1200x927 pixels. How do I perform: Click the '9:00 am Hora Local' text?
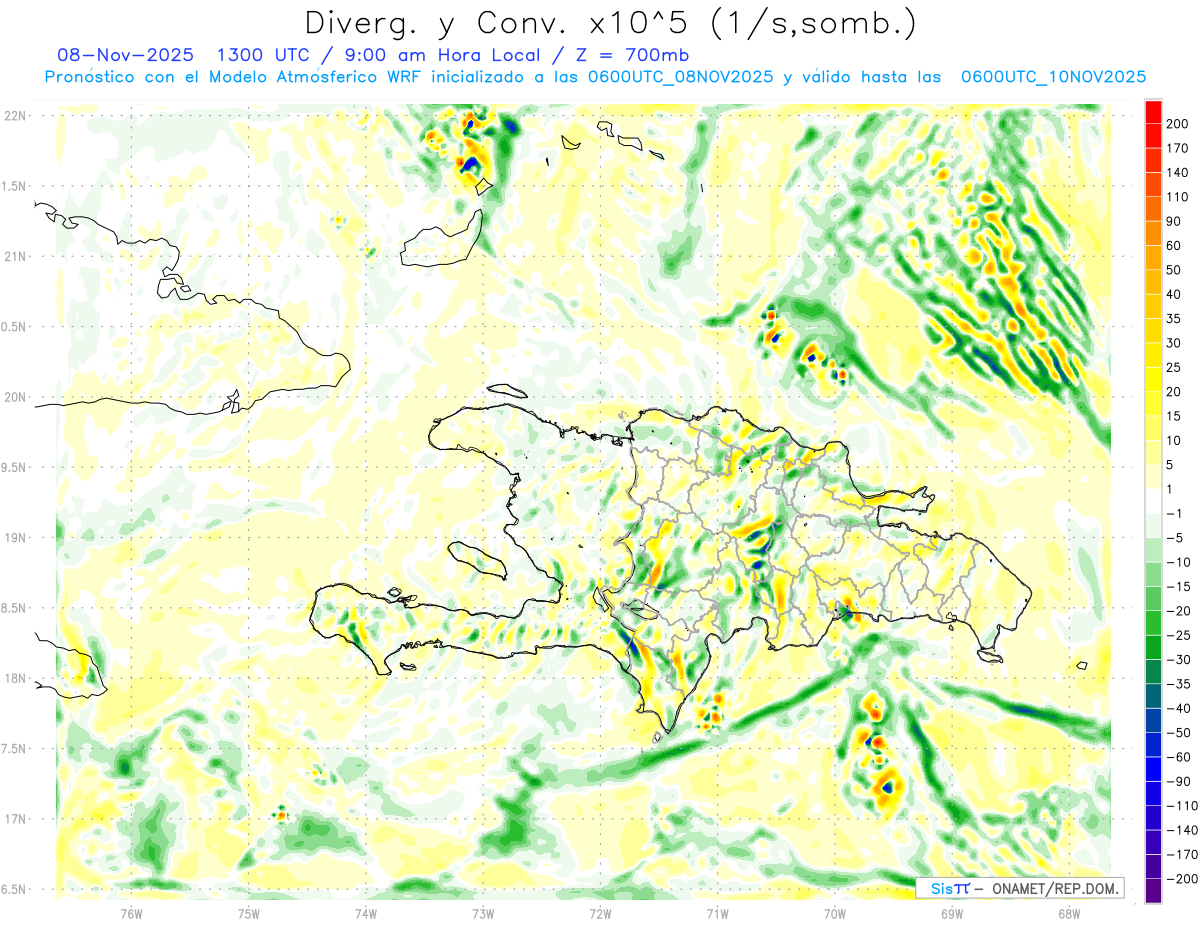pyautogui.click(x=447, y=55)
